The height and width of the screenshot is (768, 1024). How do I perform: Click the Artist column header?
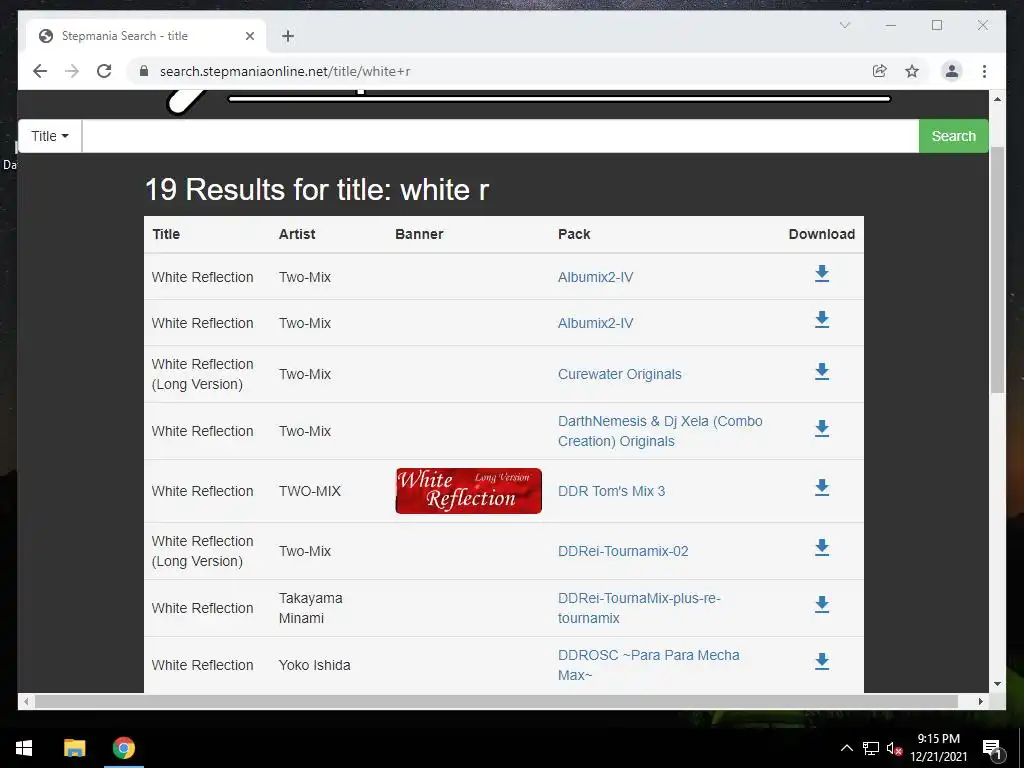(x=296, y=234)
